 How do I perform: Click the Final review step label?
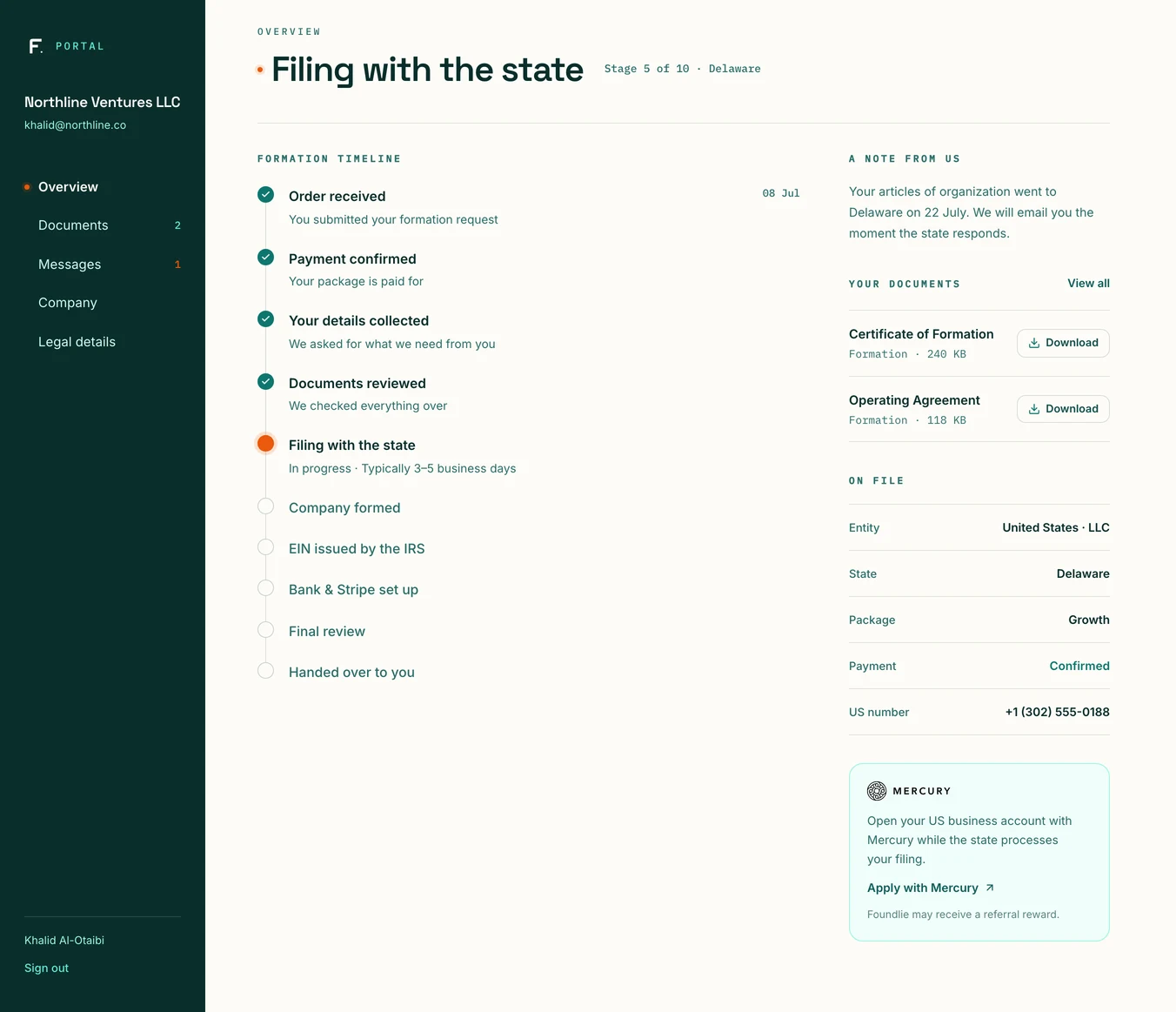[327, 632]
